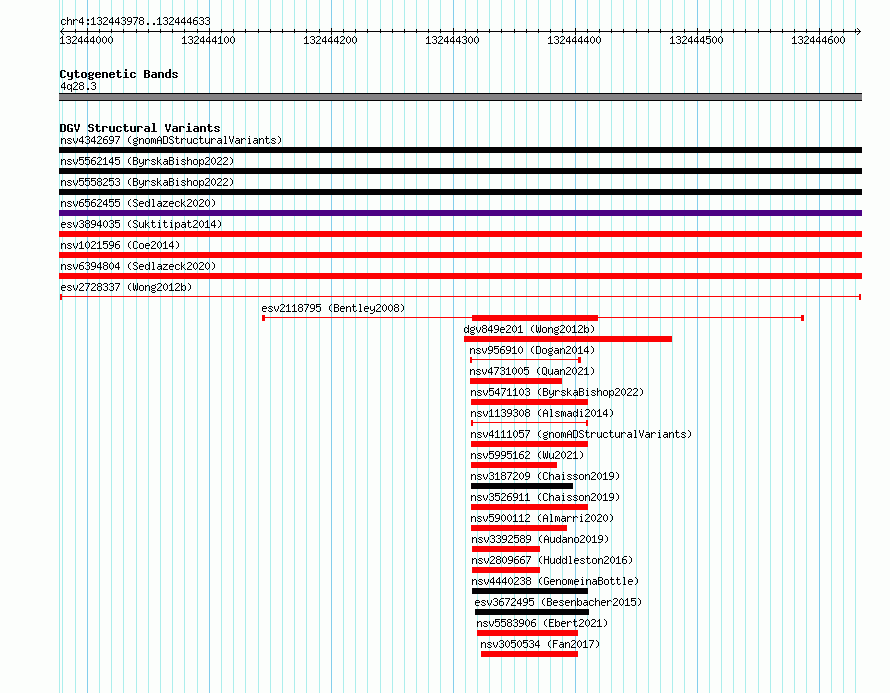Open esv3672495 Besenbacher2015 variant label
The width and height of the screenshot is (890, 693).
[558, 602]
